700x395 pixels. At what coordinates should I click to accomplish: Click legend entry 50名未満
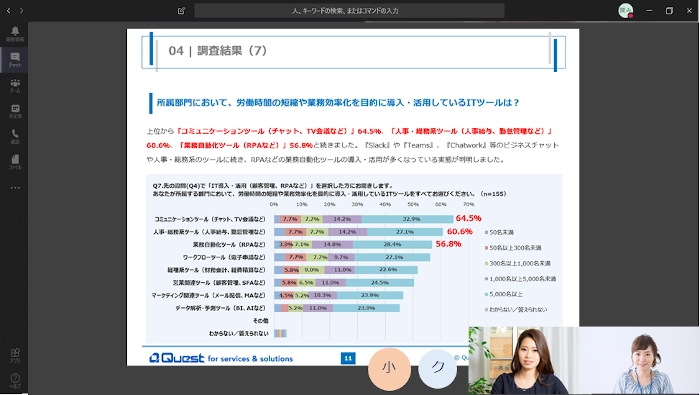click(500, 232)
